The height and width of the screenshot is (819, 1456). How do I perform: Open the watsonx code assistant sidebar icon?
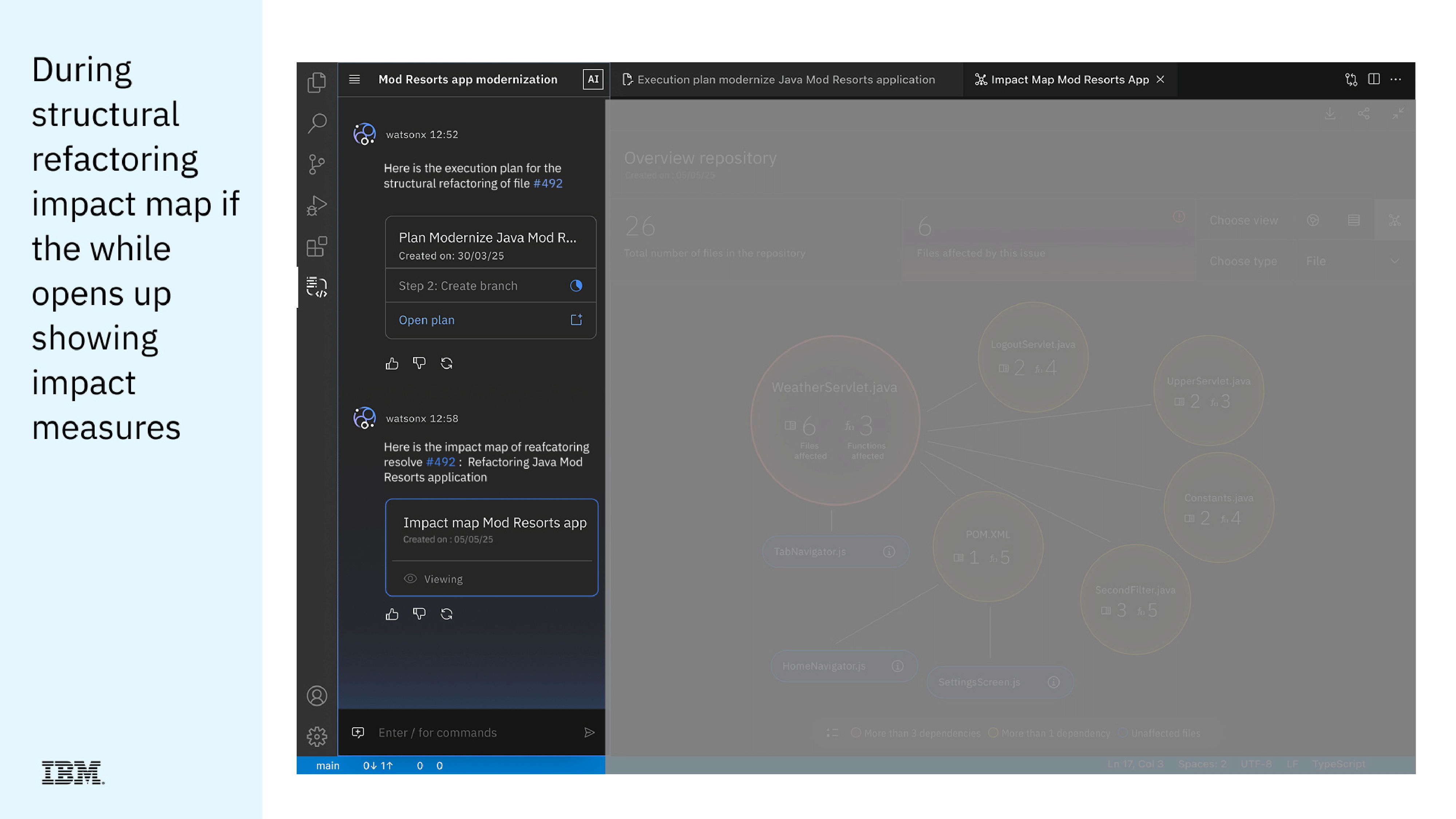317,287
